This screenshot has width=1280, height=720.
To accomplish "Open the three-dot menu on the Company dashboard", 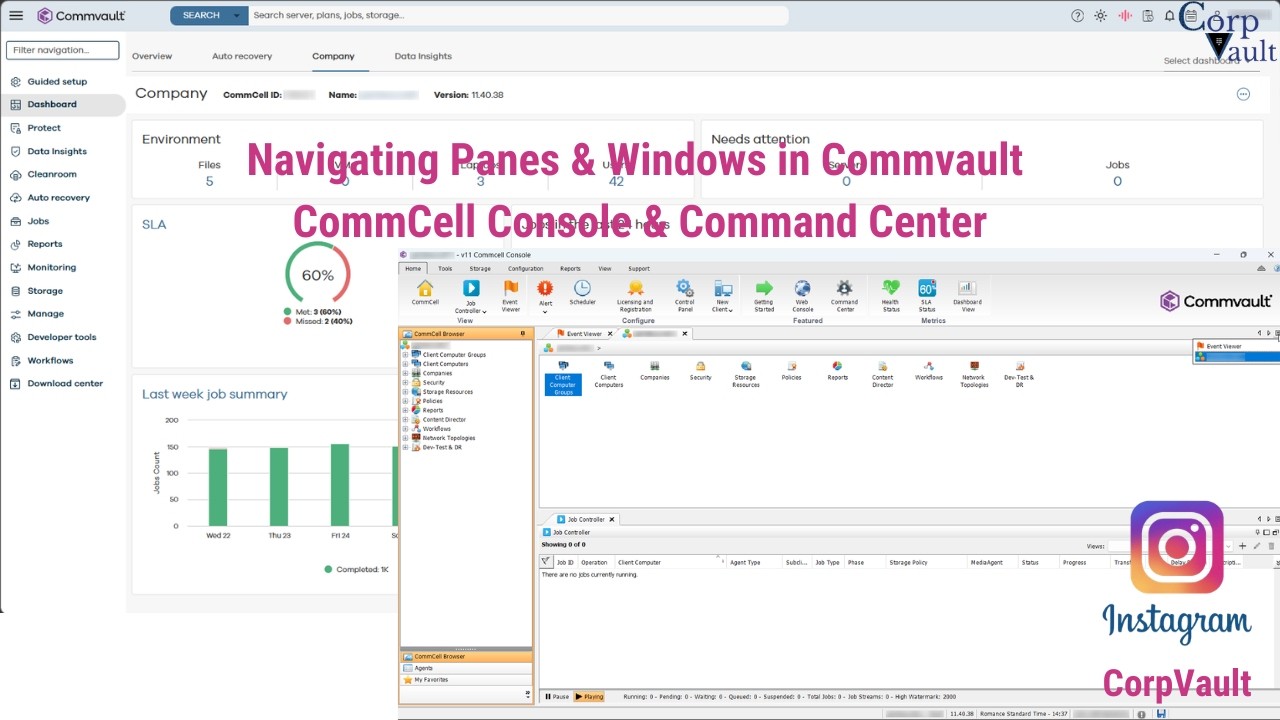I will 1243,94.
